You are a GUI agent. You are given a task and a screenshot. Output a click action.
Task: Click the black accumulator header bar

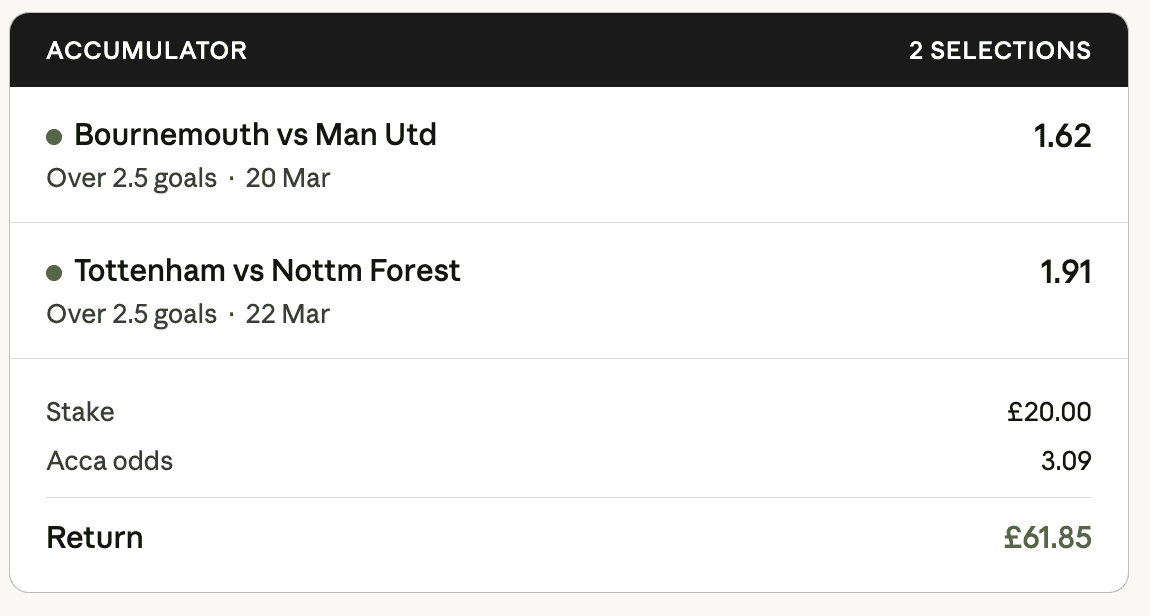coord(570,50)
